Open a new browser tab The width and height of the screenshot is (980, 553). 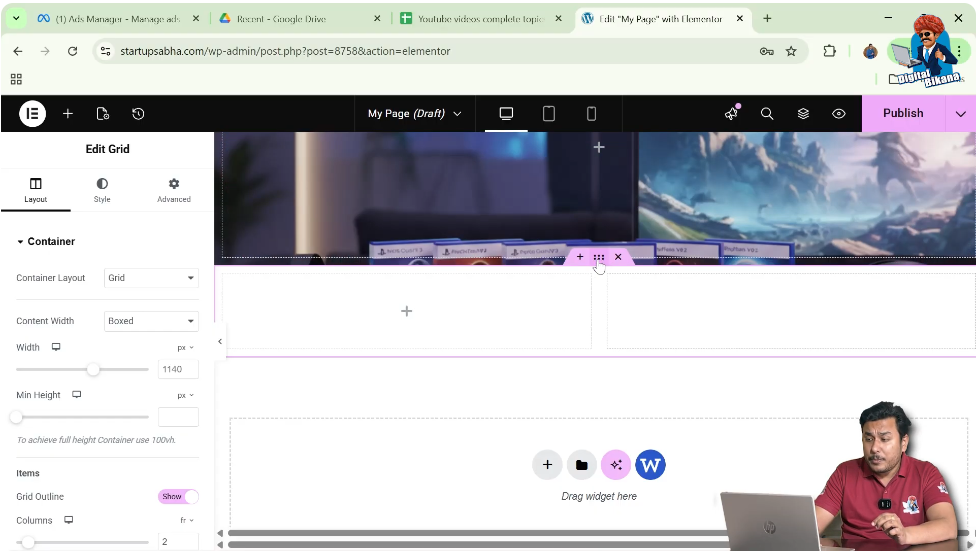point(767,19)
